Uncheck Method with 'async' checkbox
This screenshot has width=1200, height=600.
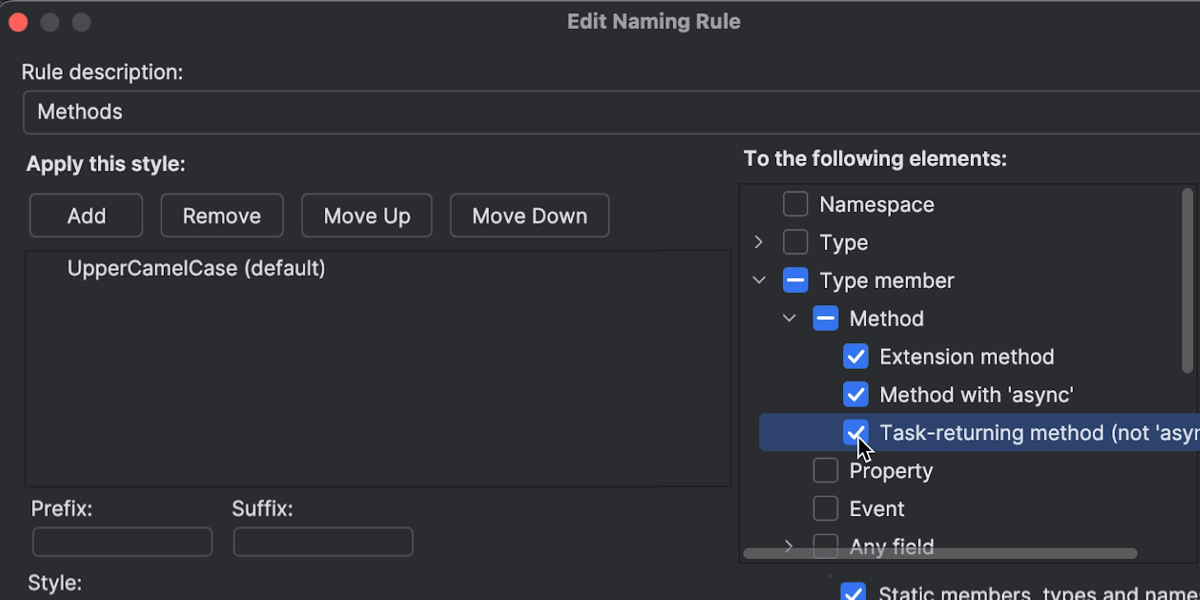(x=855, y=395)
